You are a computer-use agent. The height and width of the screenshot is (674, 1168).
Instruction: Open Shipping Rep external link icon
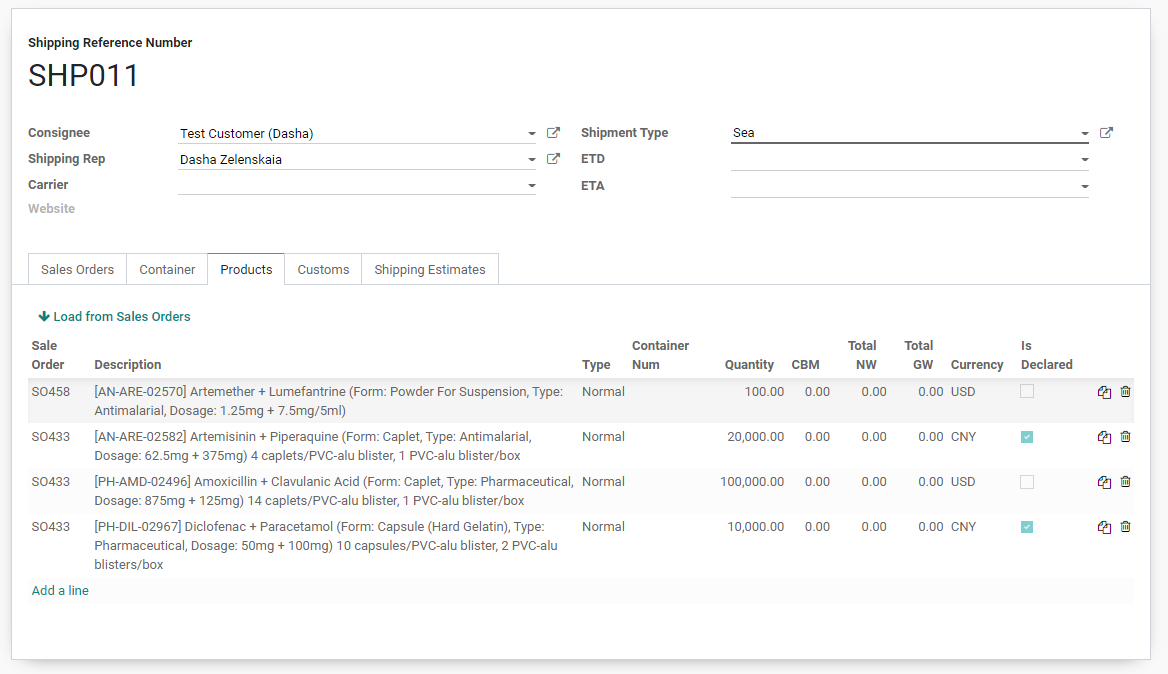tap(553, 159)
